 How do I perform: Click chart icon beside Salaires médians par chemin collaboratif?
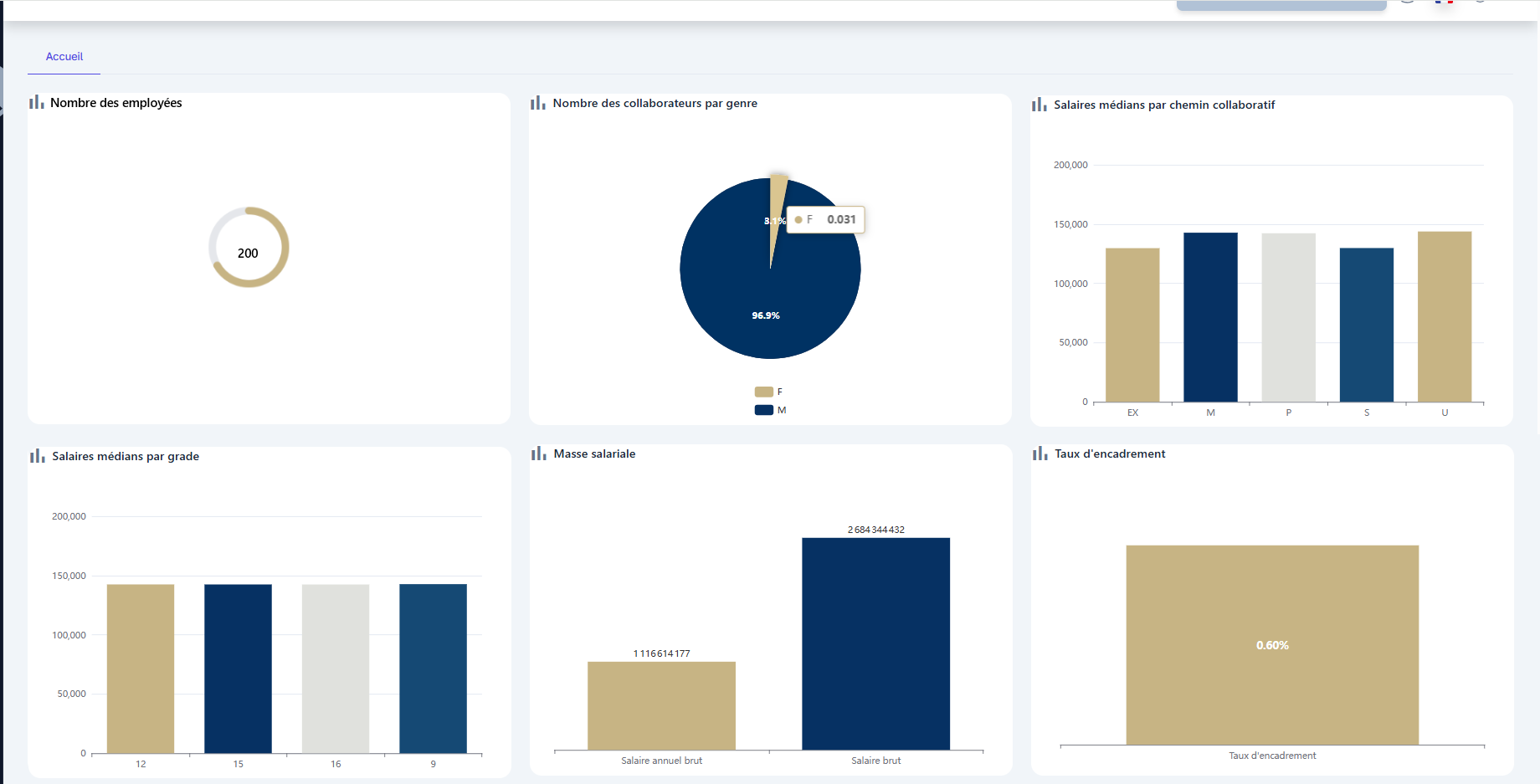tap(1039, 105)
